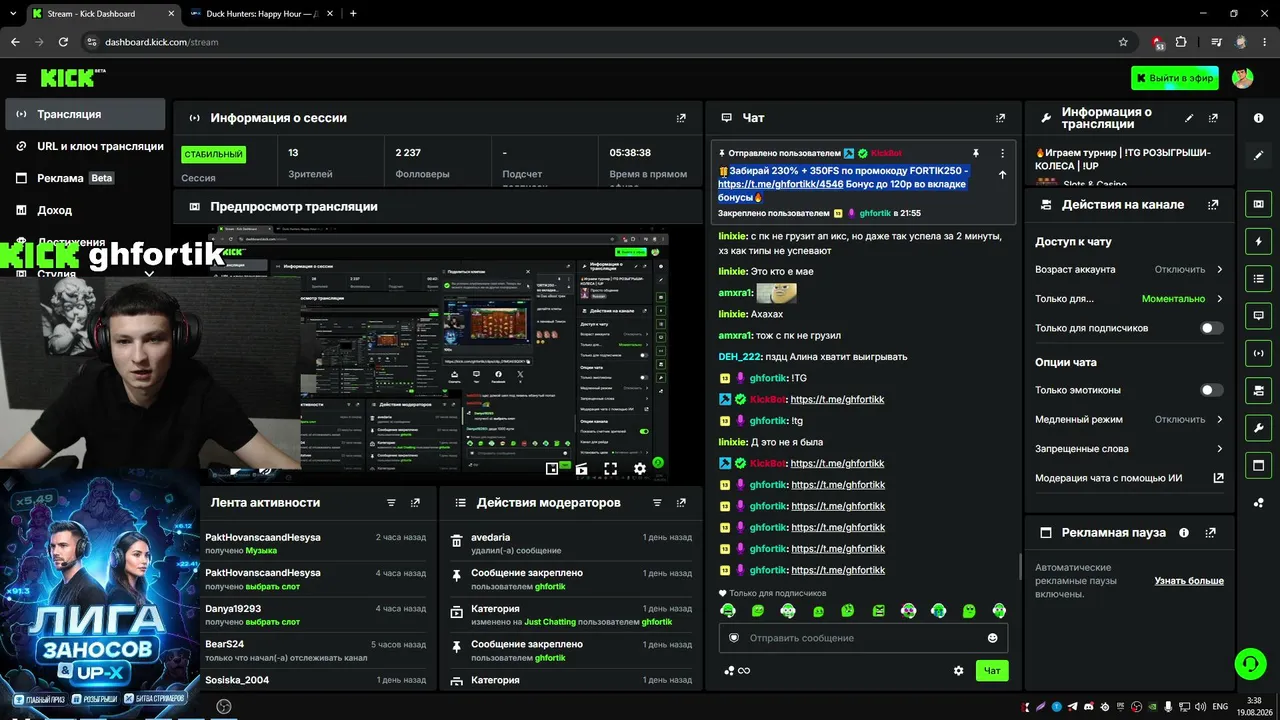Send message with the Чат button
The image size is (1280, 720).
click(992, 671)
